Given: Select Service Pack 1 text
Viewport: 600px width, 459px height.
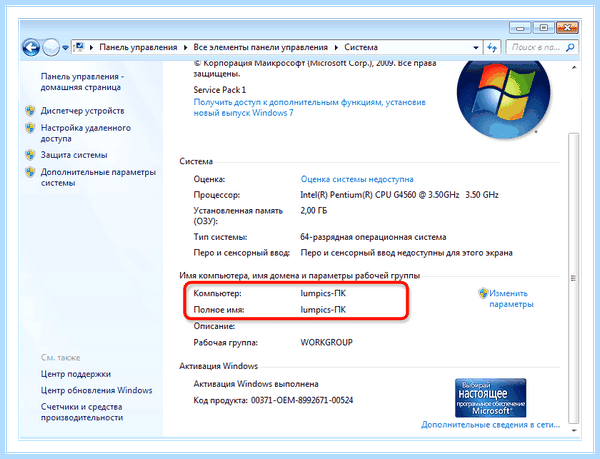Looking at the screenshot, I should (220, 90).
